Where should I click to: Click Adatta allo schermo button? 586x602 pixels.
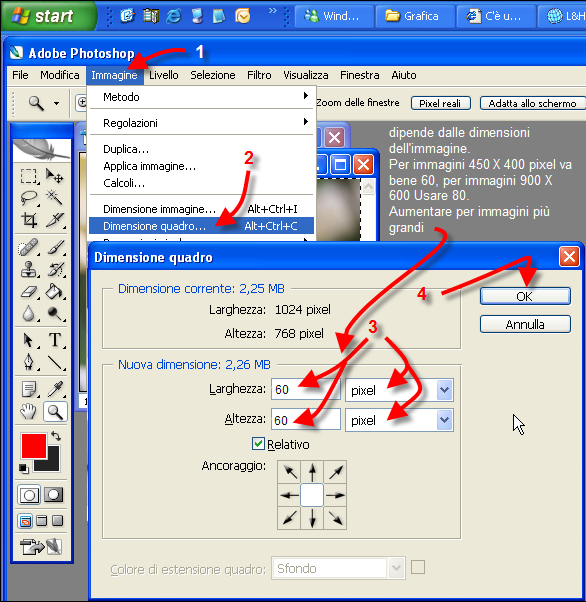click(x=532, y=103)
